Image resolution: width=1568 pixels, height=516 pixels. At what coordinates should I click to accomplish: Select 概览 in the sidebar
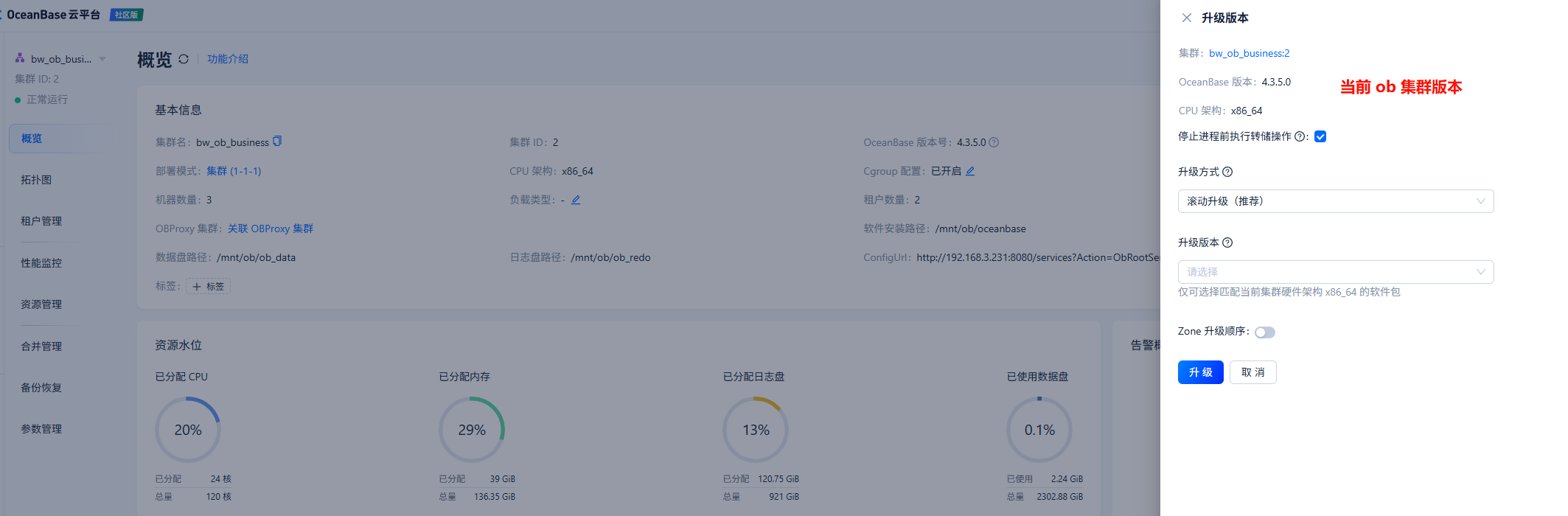point(62,139)
